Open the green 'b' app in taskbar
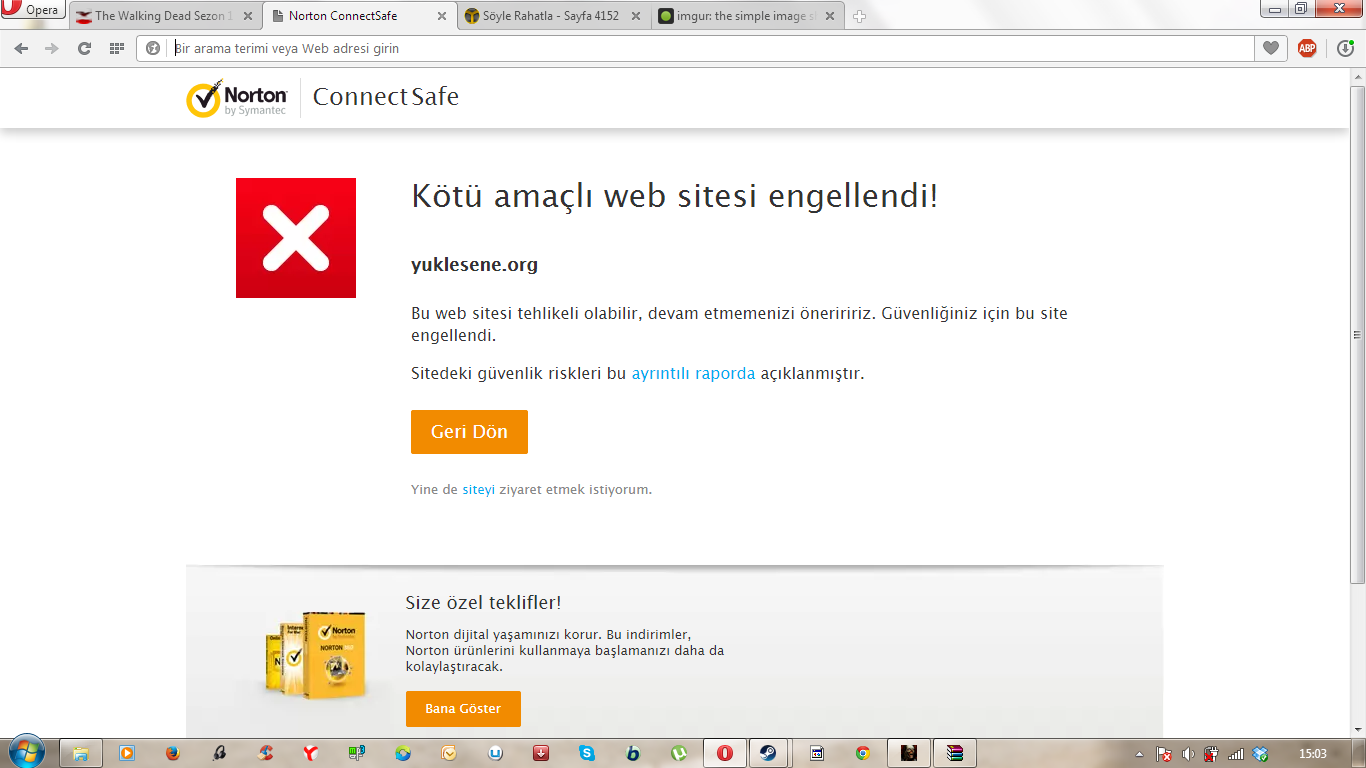Viewport: 1366px width, 768px height. 633,753
